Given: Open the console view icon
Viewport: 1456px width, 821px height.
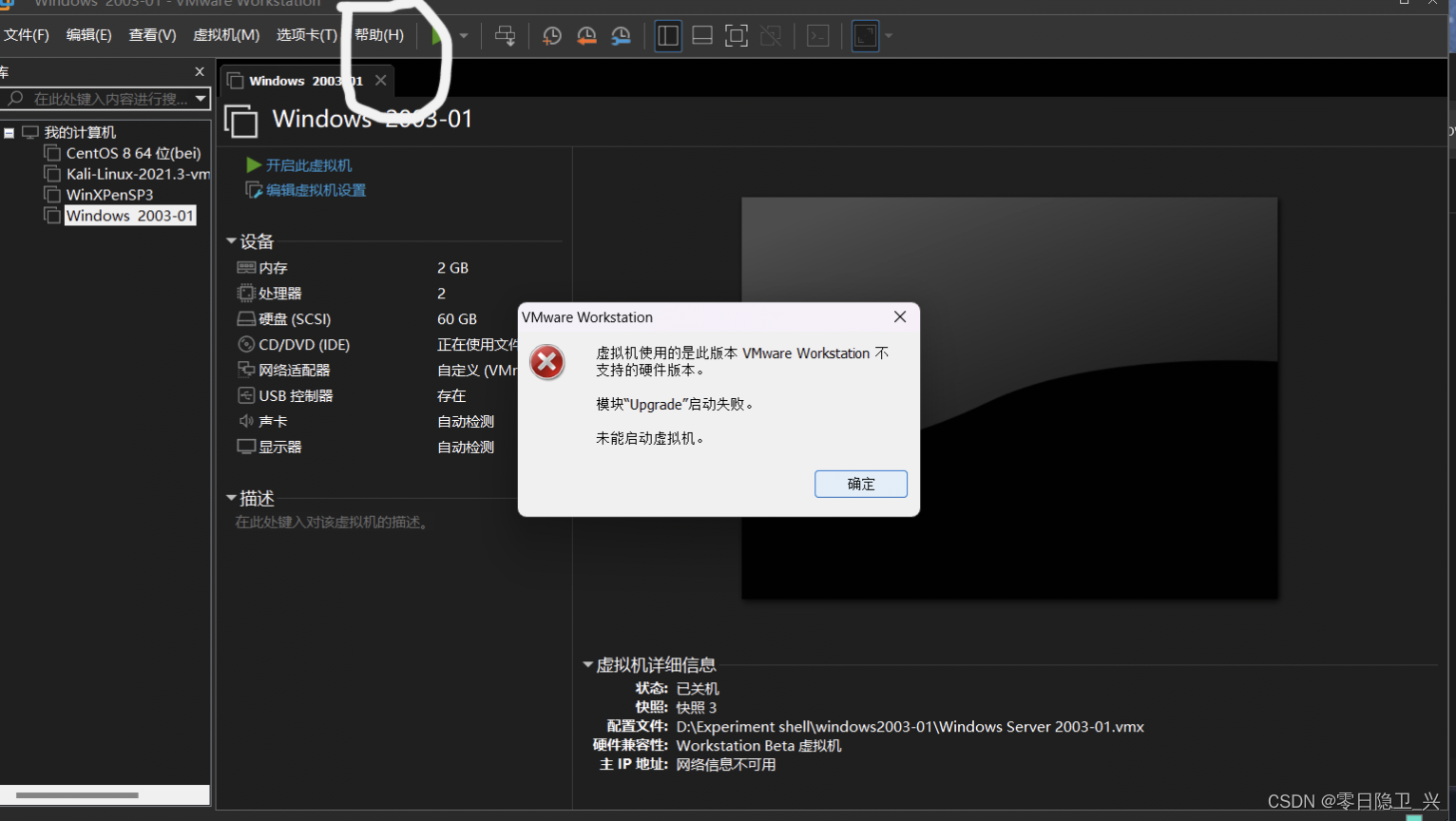Looking at the screenshot, I should (817, 36).
